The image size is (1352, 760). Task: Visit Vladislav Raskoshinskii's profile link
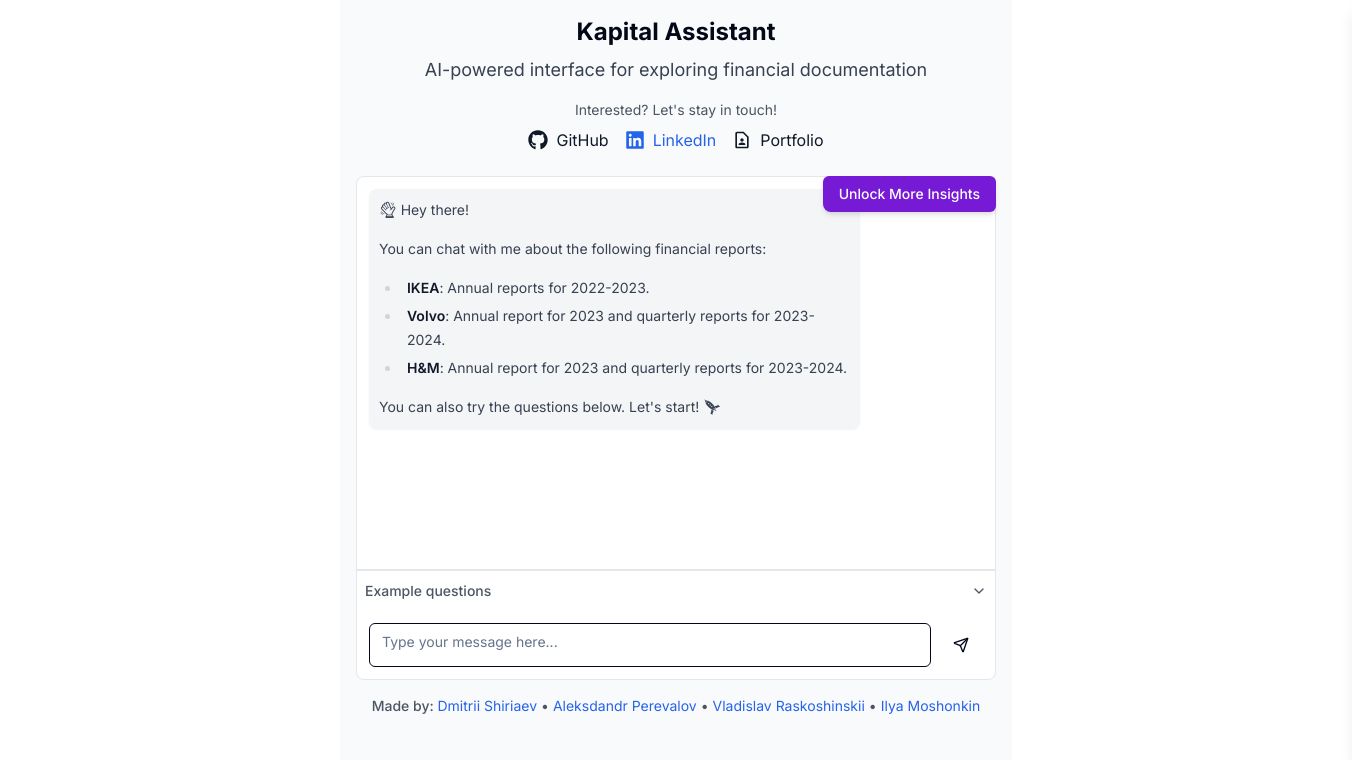pyautogui.click(x=788, y=706)
